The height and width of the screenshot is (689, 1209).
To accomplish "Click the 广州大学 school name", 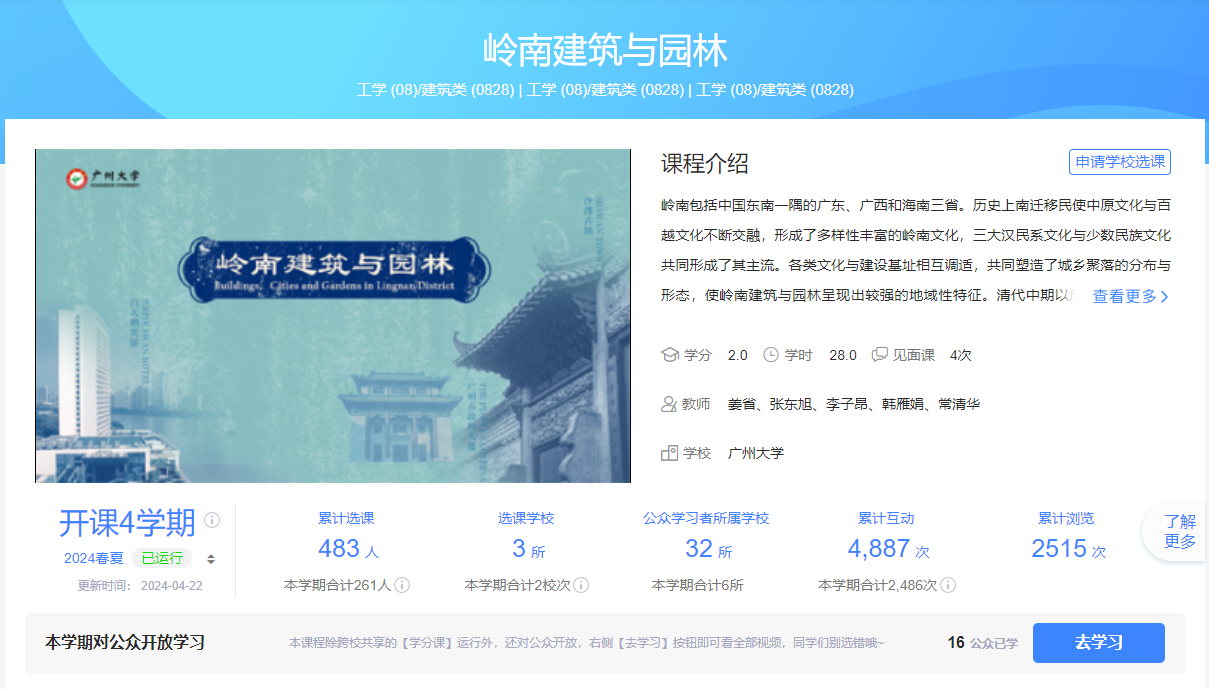I will tap(756, 453).
